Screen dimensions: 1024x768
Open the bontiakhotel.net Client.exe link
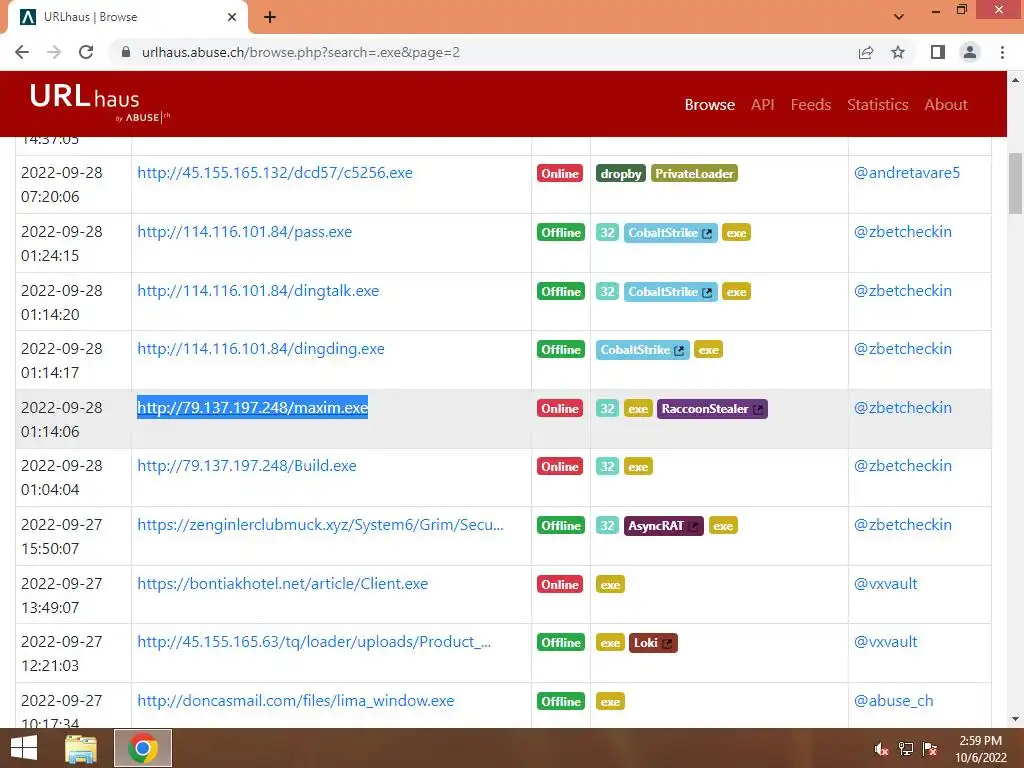(x=282, y=583)
